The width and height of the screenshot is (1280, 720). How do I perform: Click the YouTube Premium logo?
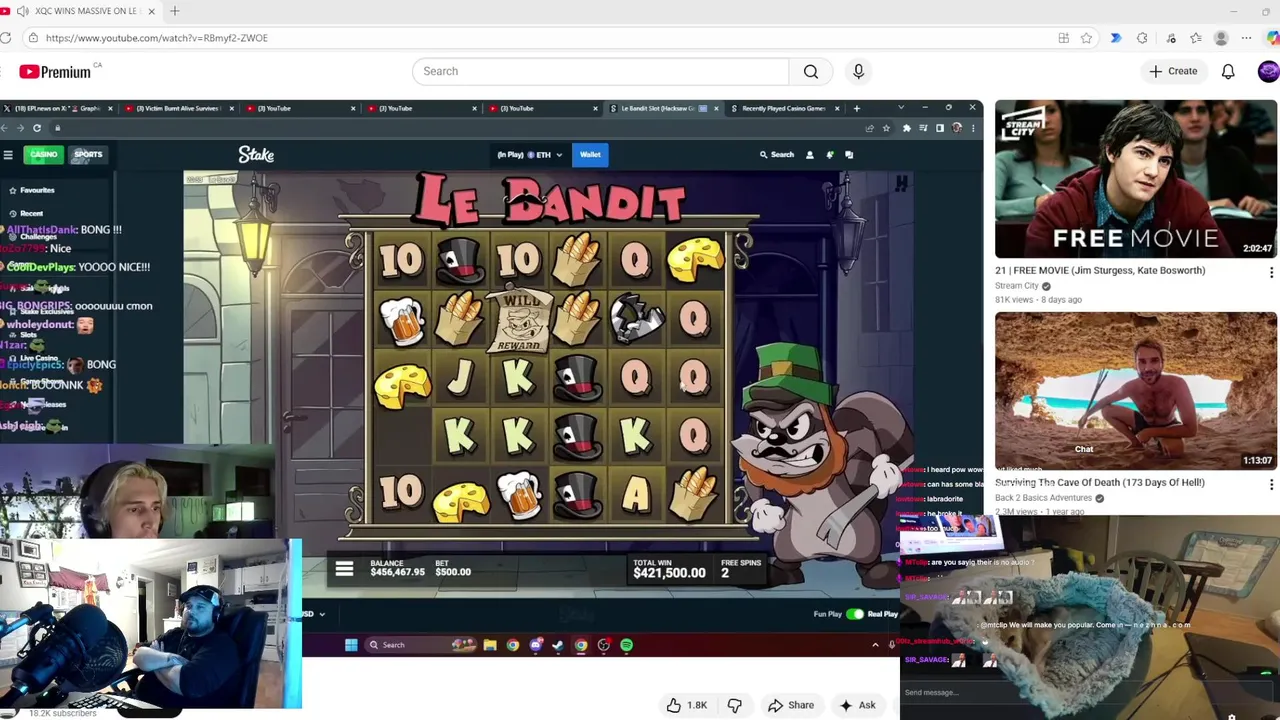click(x=55, y=71)
